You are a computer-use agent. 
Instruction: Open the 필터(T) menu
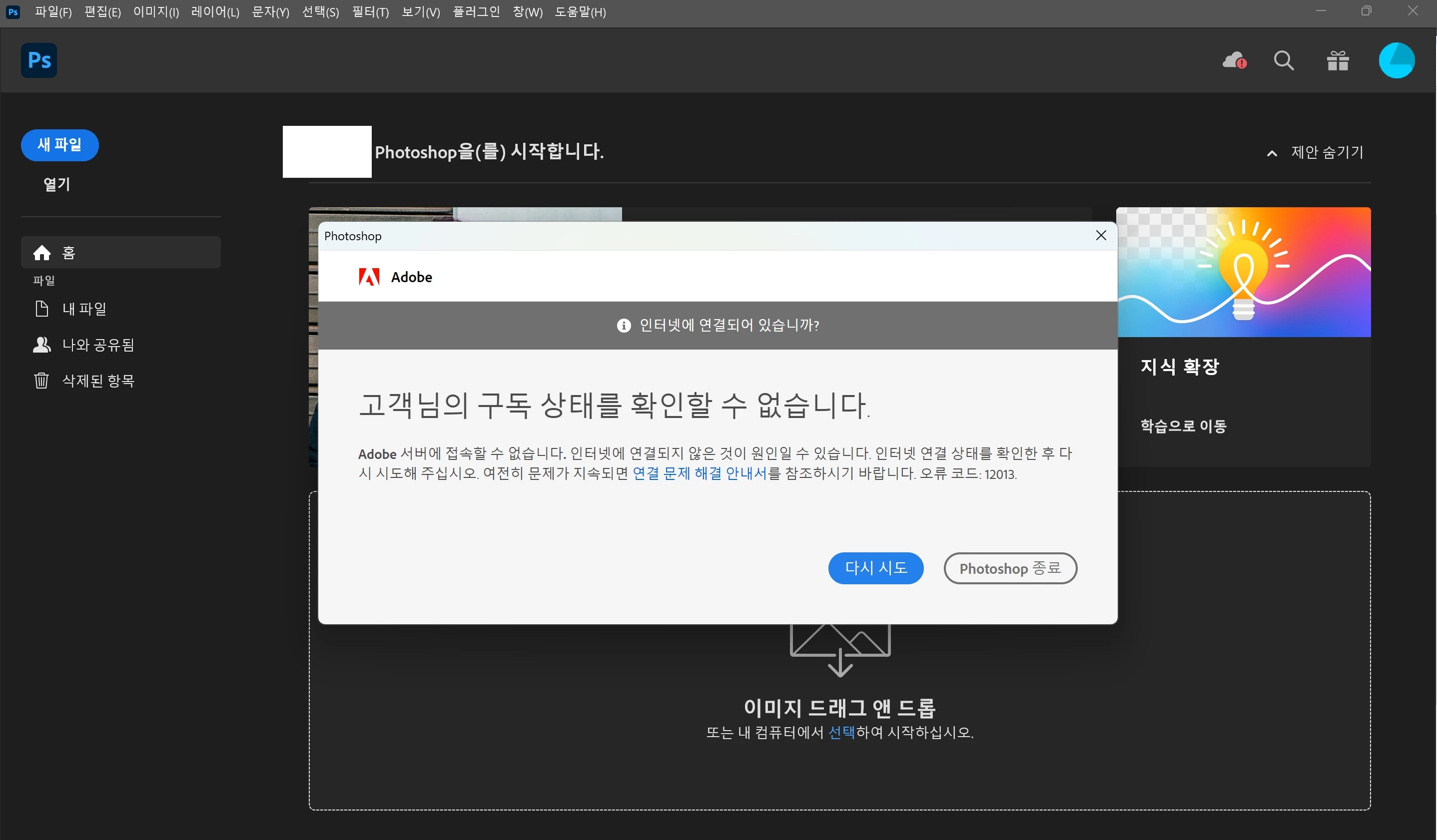[370, 12]
